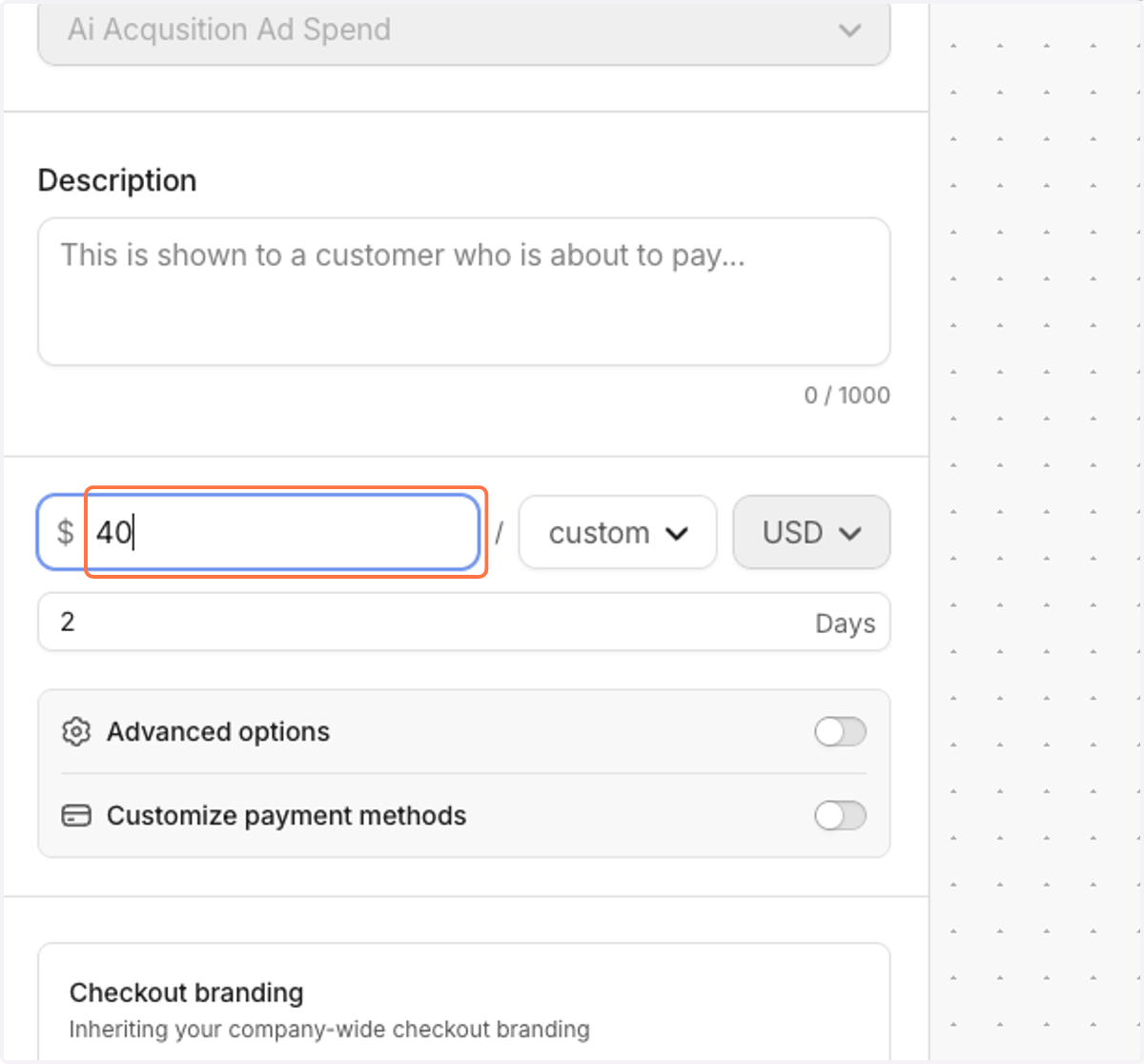Click the dollar sign prefix

(x=65, y=532)
